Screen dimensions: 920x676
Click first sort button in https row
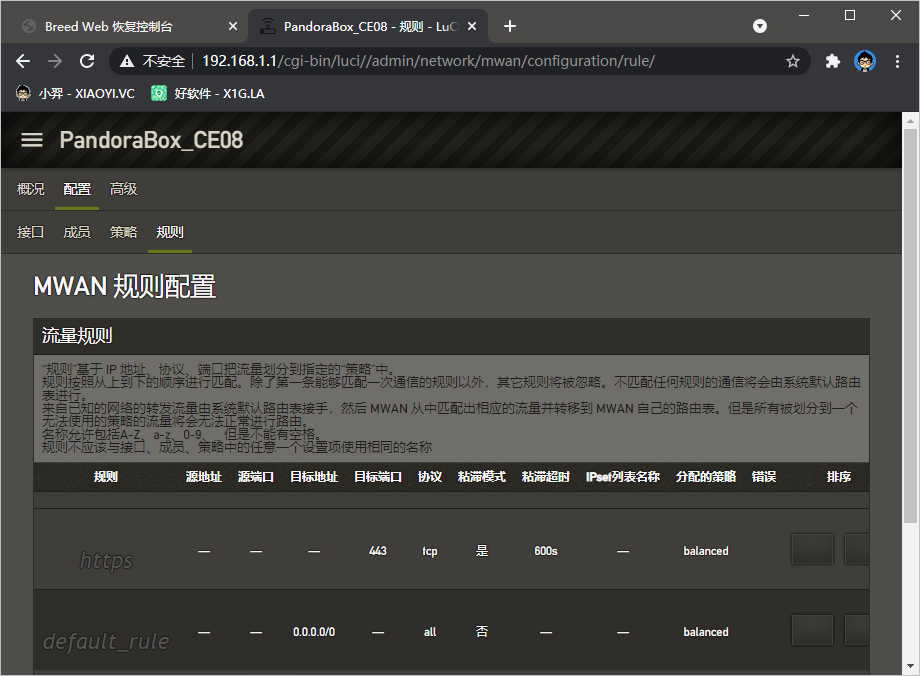(813, 549)
